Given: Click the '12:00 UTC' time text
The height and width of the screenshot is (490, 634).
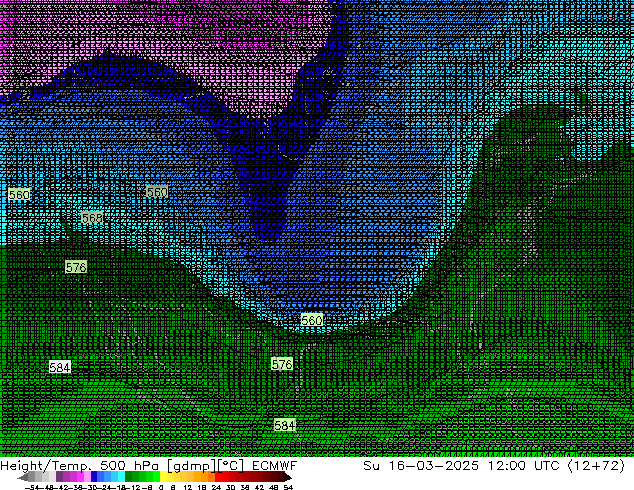Looking at the screenshot, I should click(523, 466).
